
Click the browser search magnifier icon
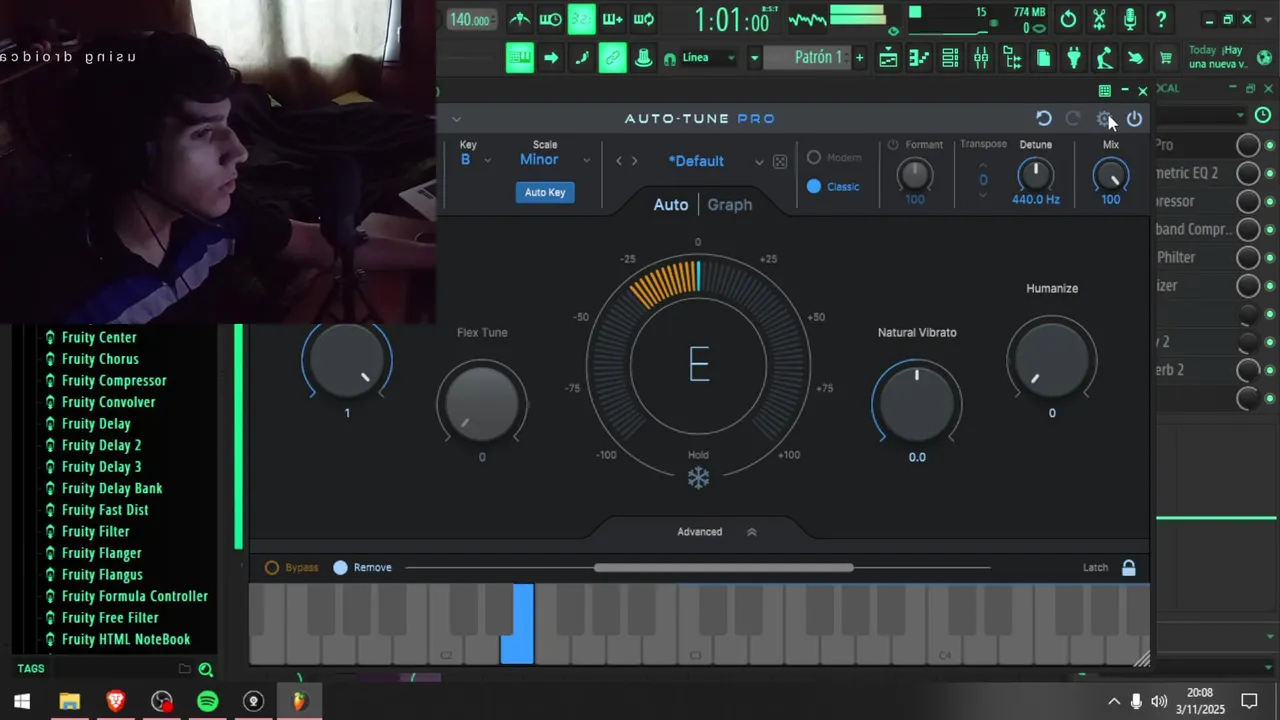click(x=205, y=670)
